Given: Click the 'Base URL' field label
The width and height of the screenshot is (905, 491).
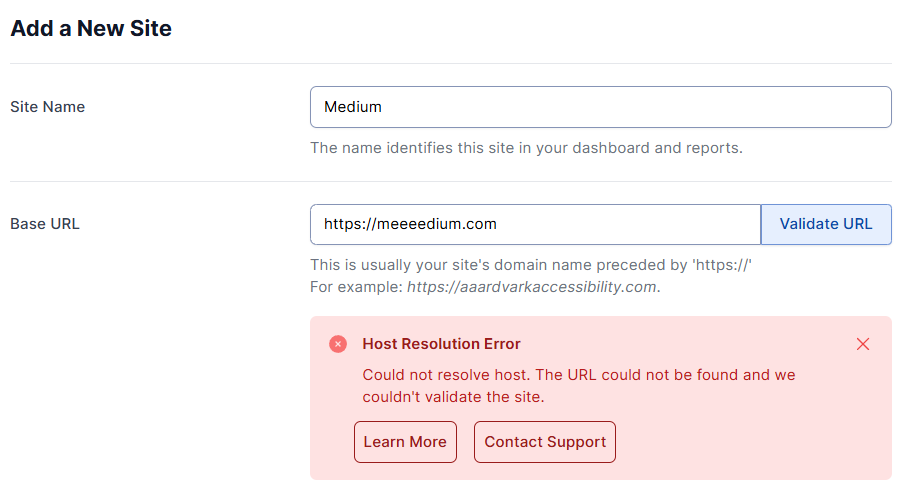Looking at the screenshot, I should (45, 224).
